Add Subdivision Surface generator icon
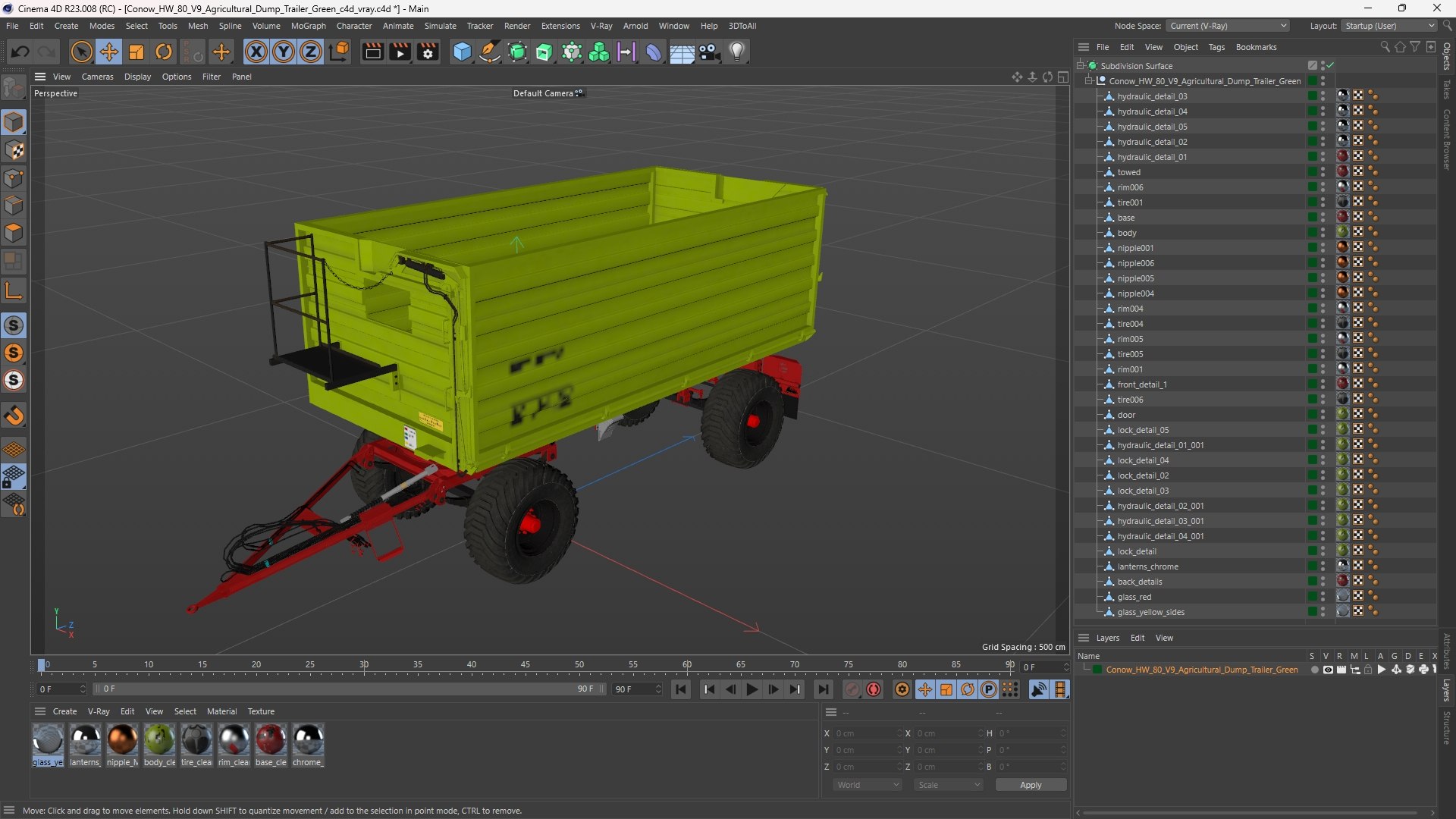Viewport: 1456px width, 819px height. pos(517,52)
